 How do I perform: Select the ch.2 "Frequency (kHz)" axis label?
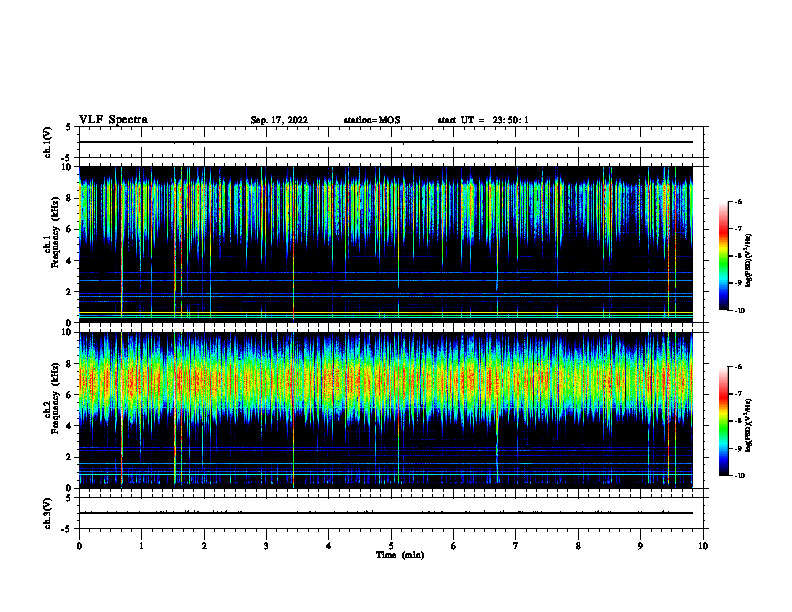tap(55, 398)
